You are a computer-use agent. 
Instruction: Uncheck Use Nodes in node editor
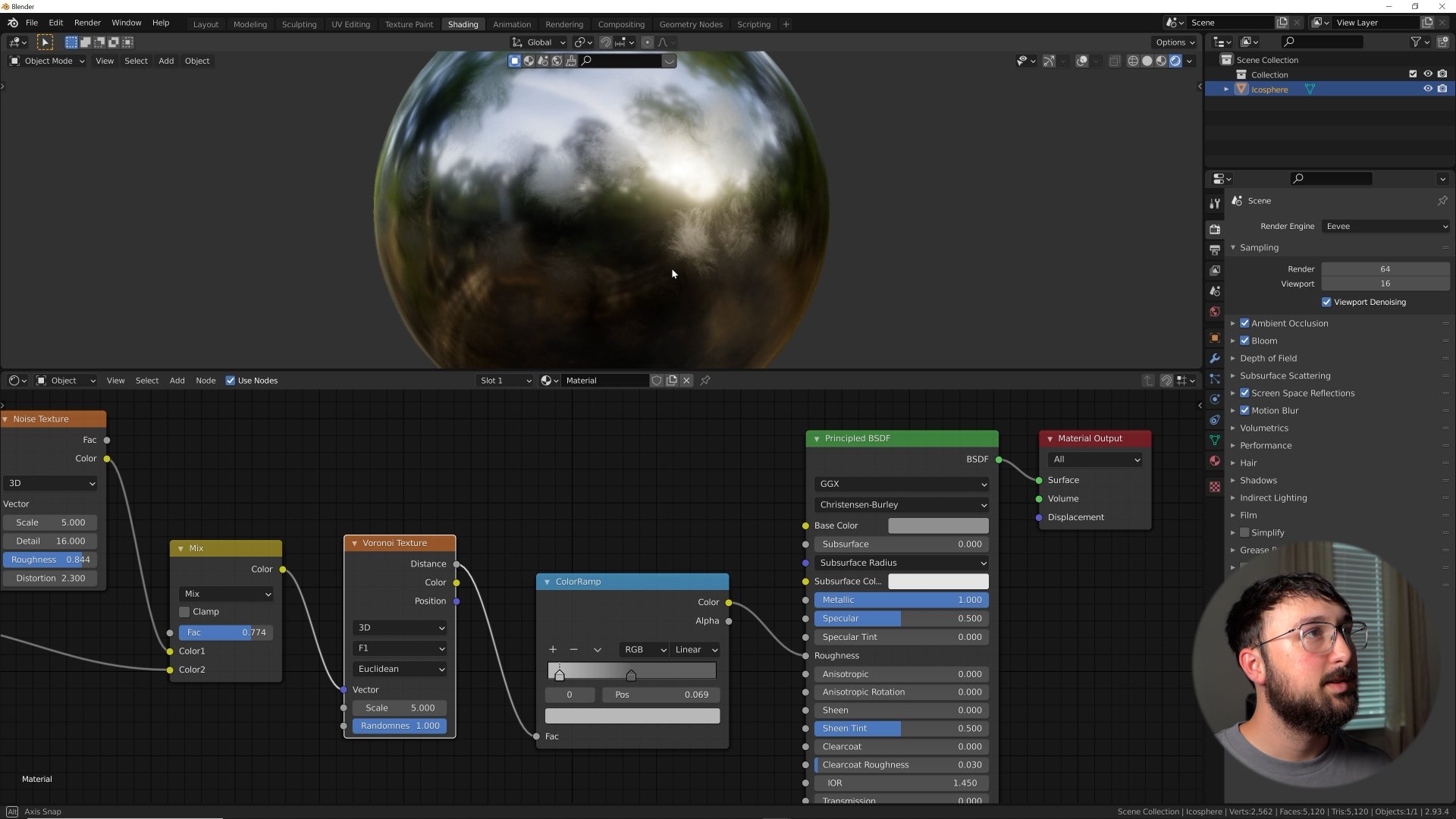(x=231, y=381)
